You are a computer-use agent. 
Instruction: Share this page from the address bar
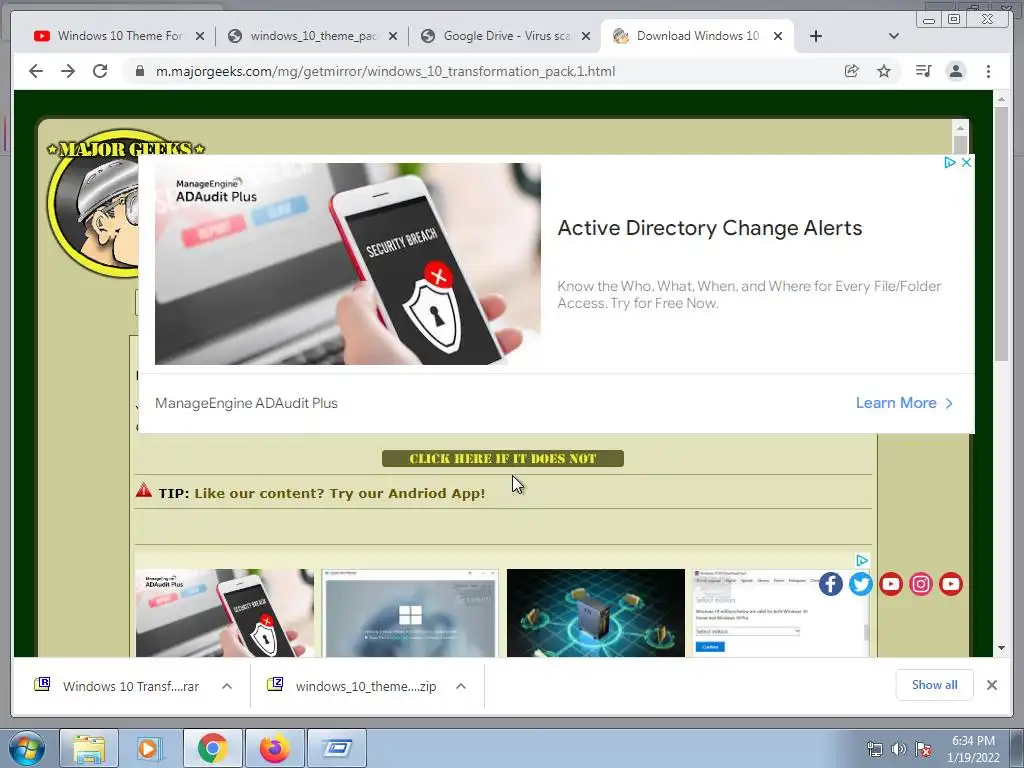point(852,71)
